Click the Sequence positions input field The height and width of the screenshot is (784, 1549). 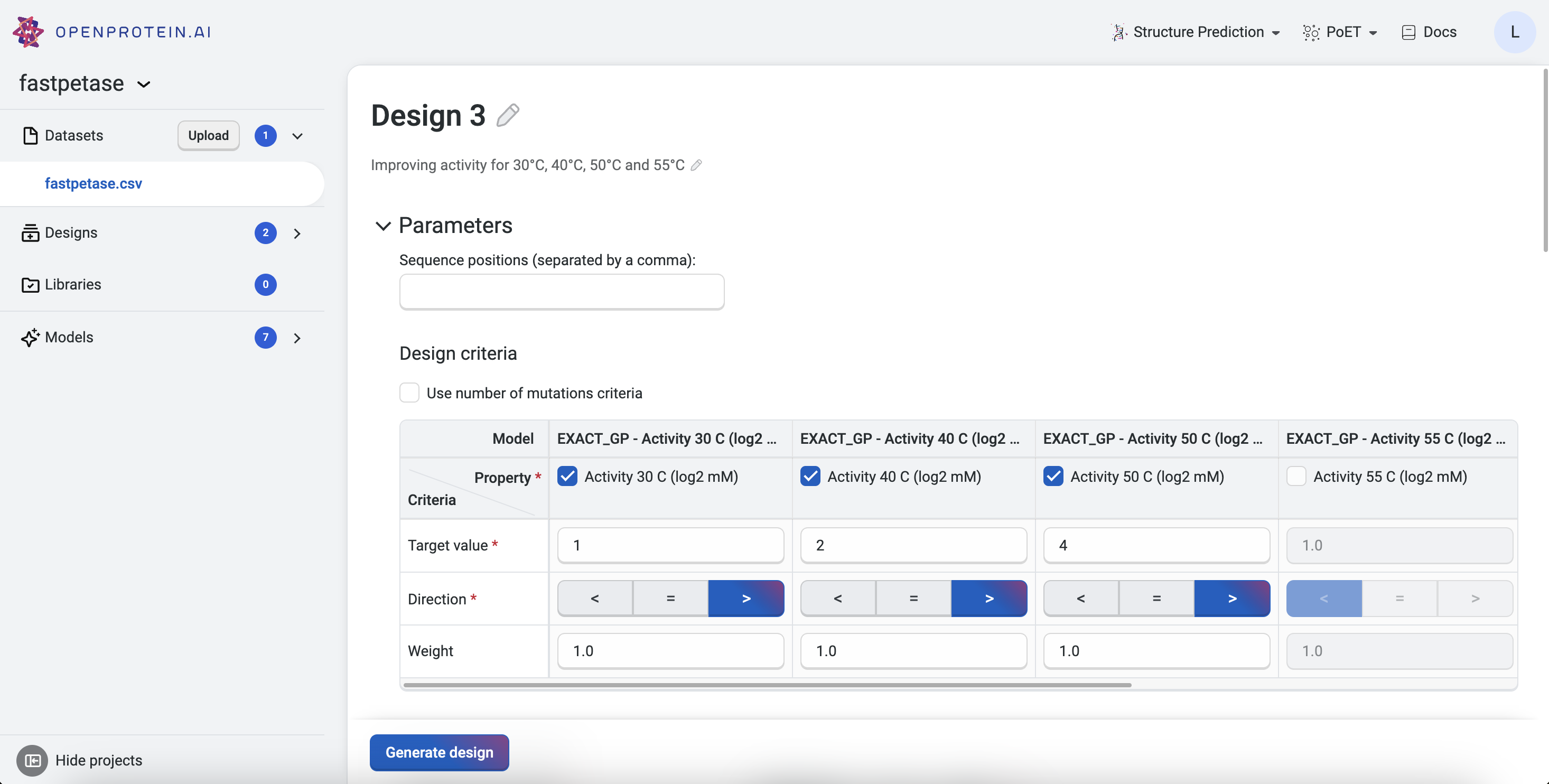point(562,292)
